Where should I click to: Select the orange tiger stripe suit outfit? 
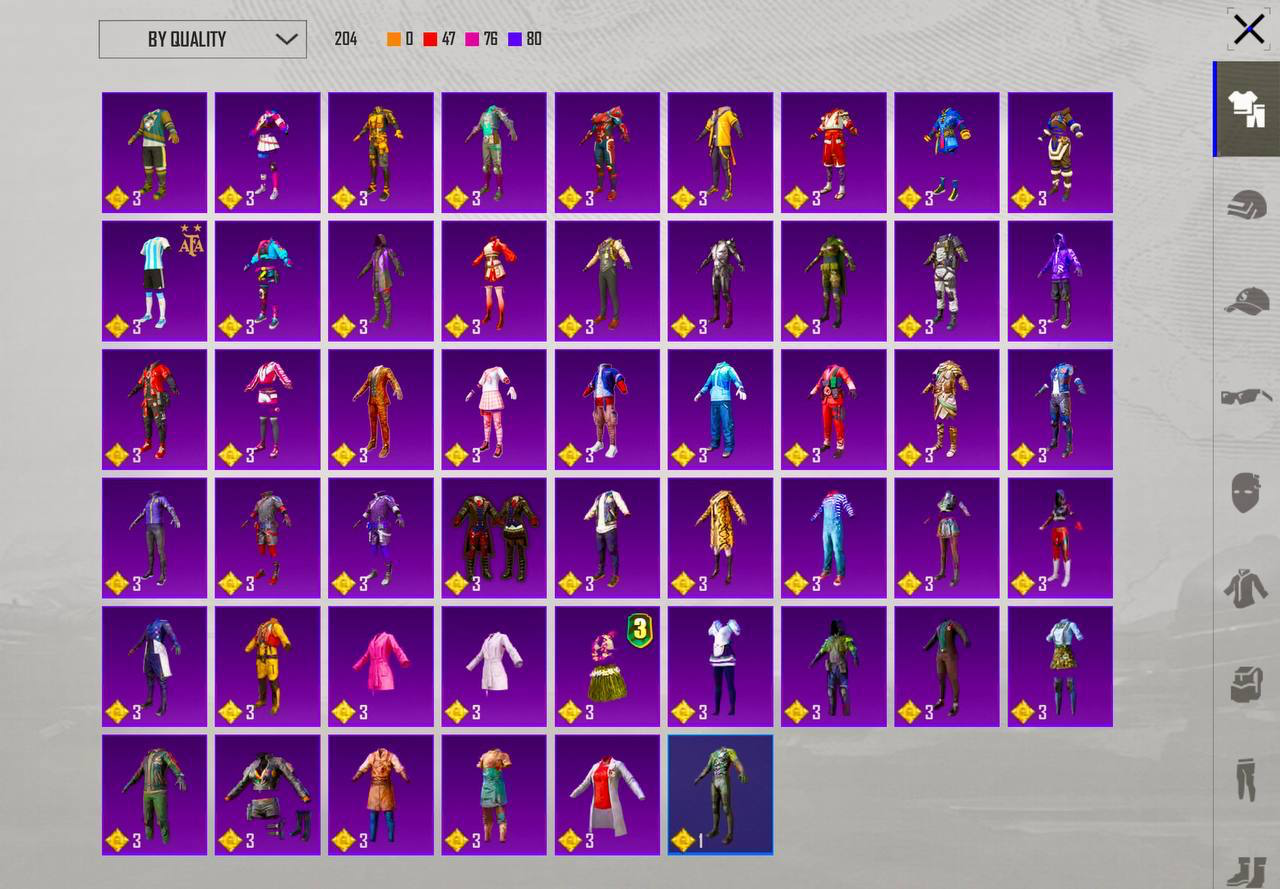381,409
